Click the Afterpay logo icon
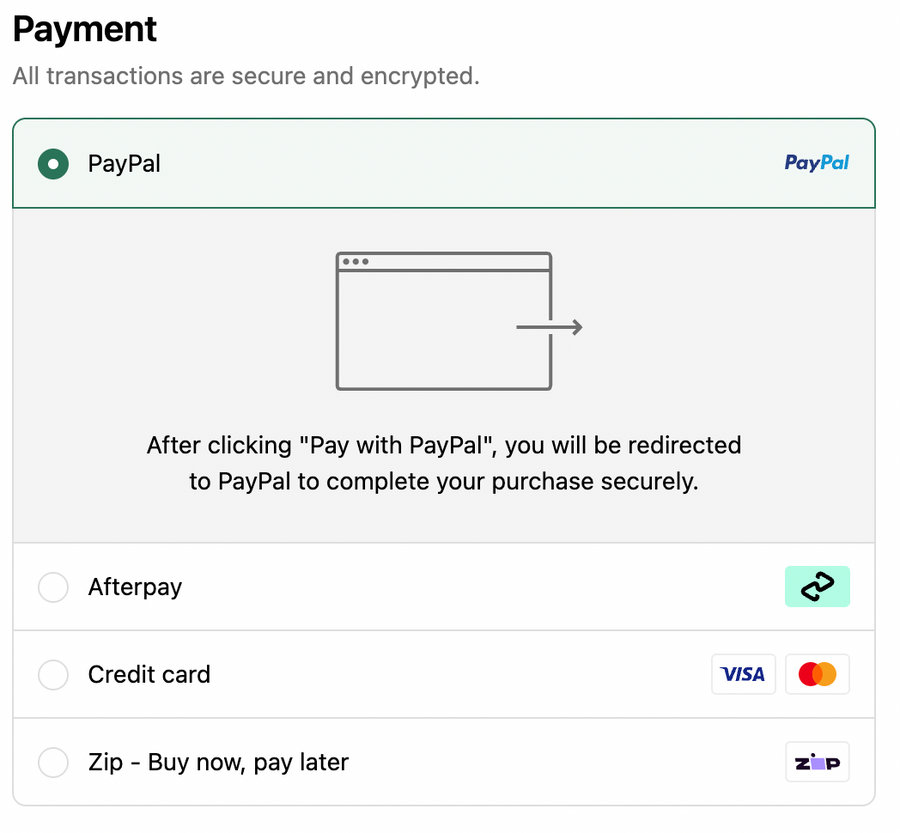 pyautogui.click(x=817, y=587)
